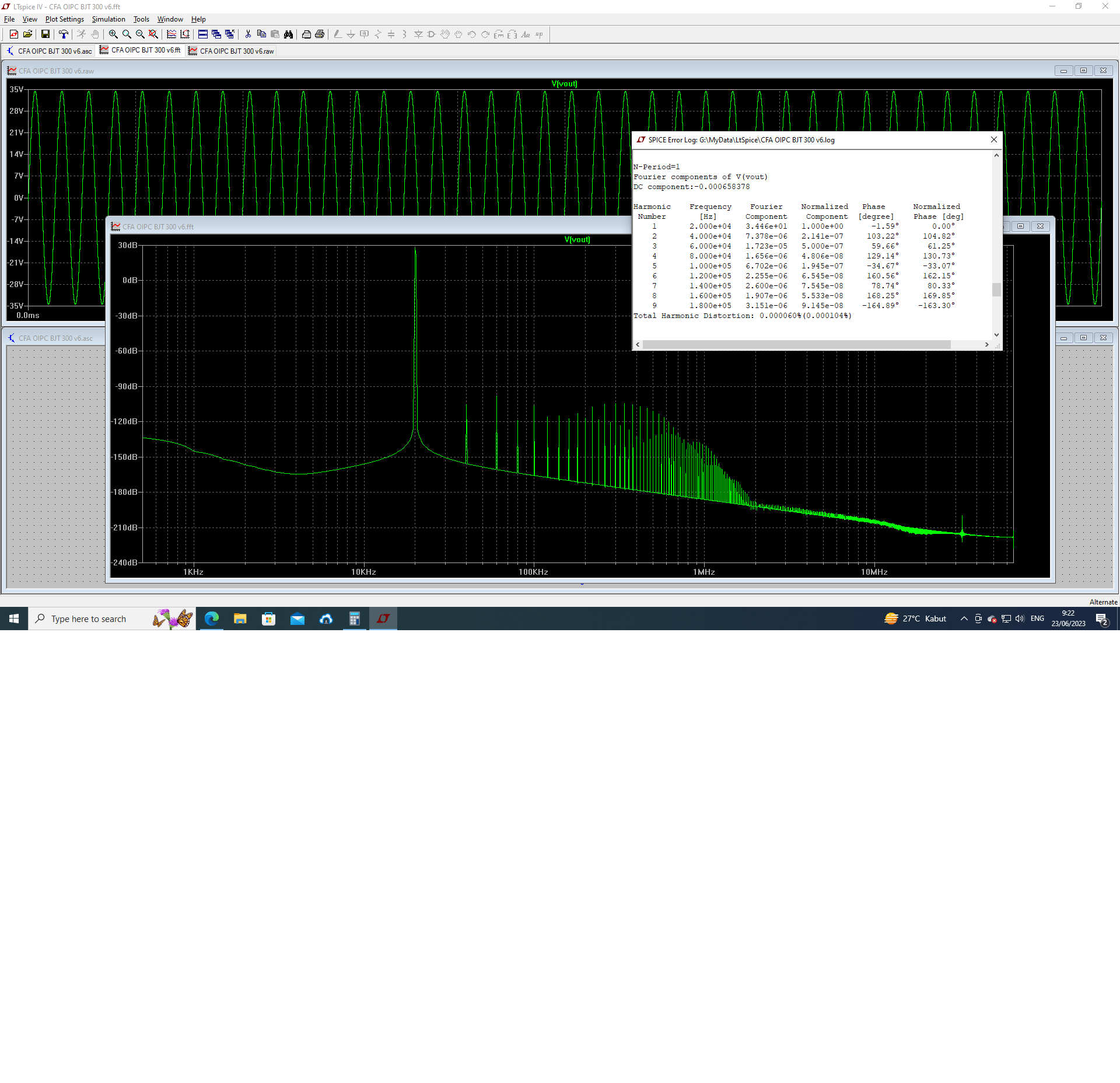Click the error log vertical scrollbar thumb
The image size is (1120, 1083).
coord(996,289)
